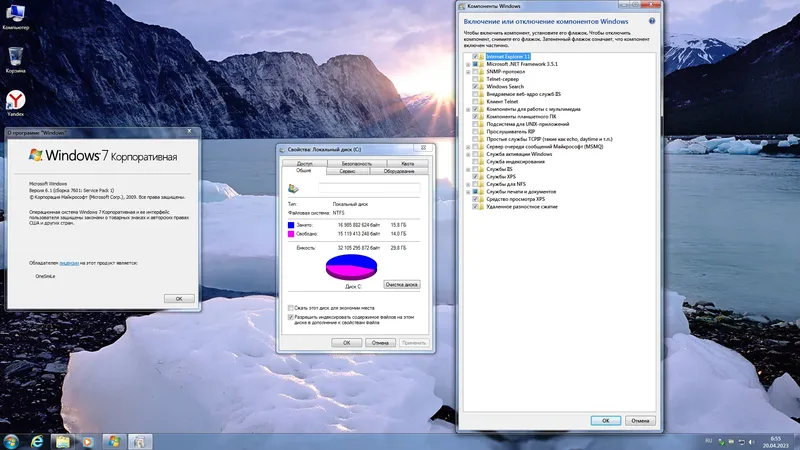Enable the Telnet-сервер component checkbox
Screen dimensions: 800x450
click(475, 79)
